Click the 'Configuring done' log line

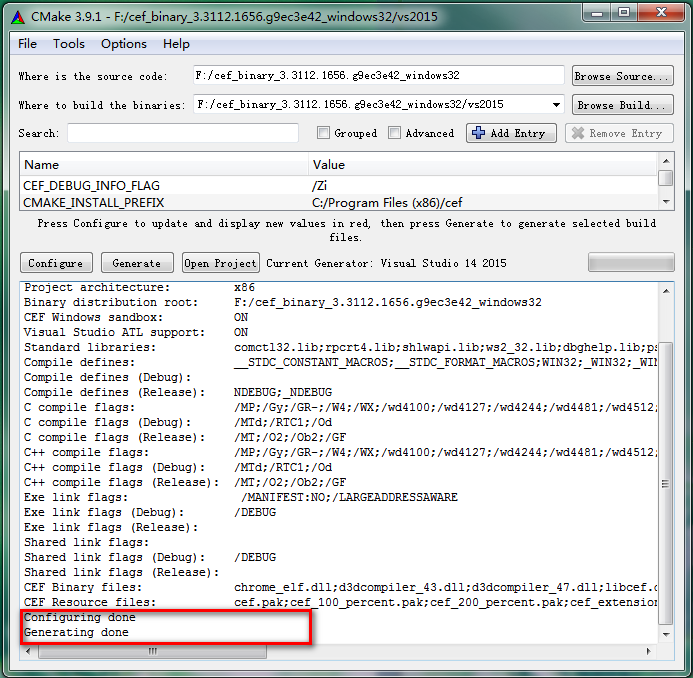pyautogui.click(x=80, y=617)
